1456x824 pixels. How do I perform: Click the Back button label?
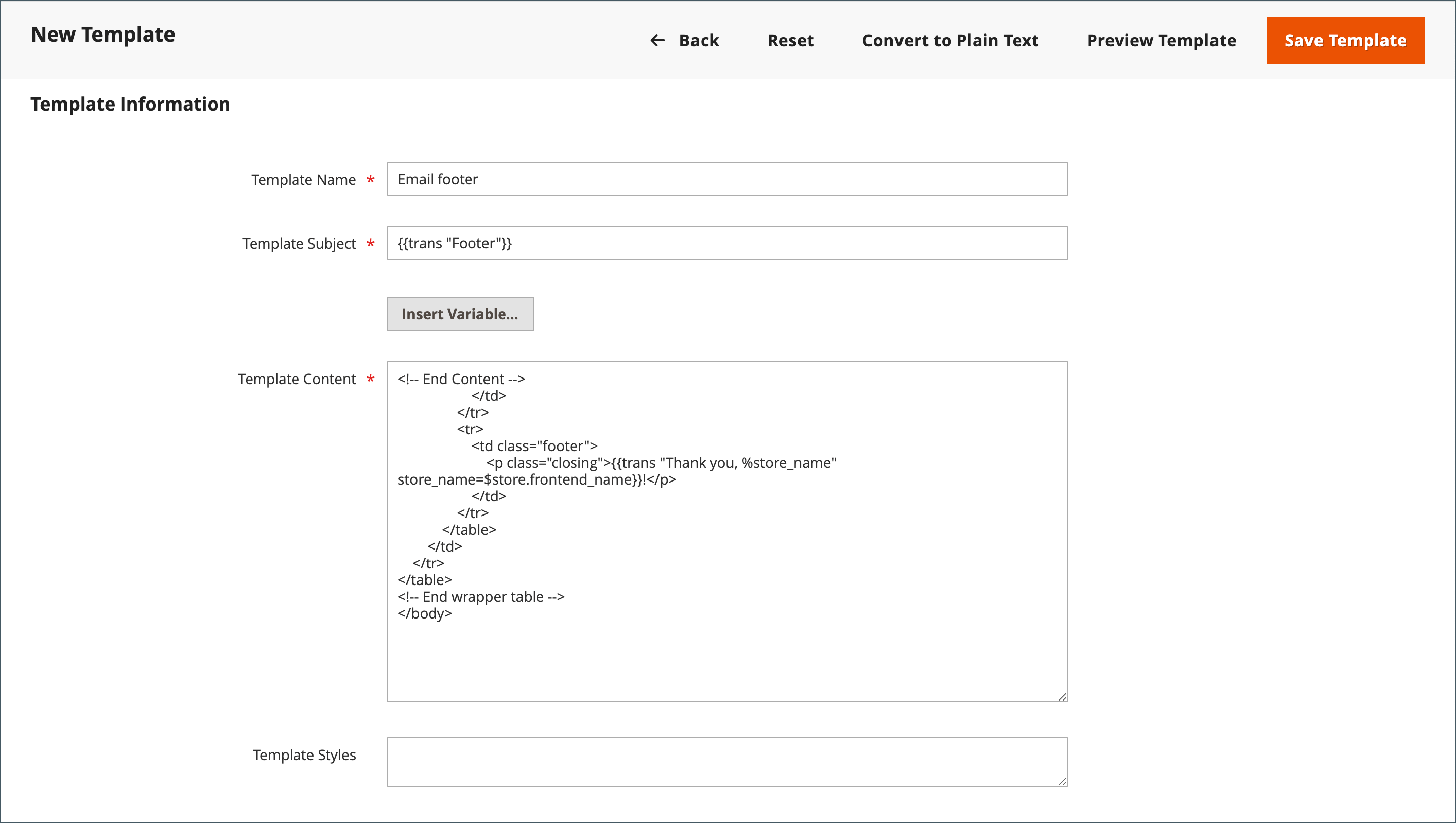699,40
